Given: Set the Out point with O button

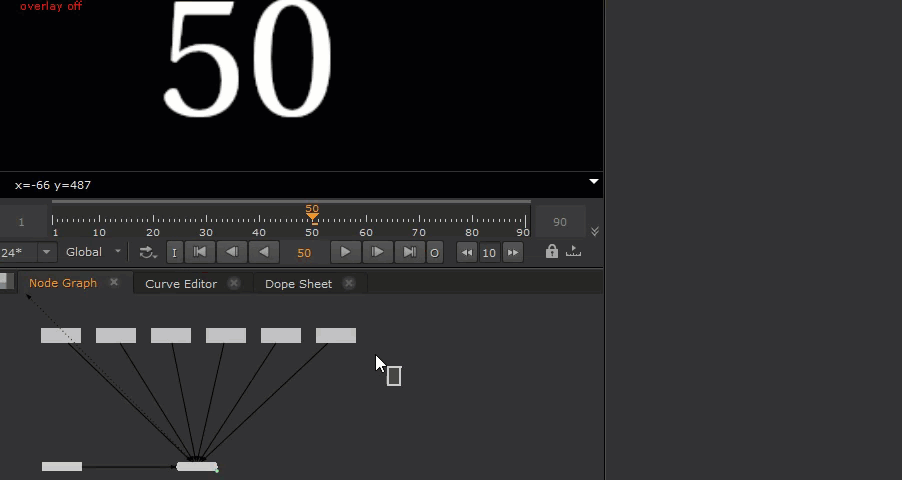Looking at the screenshot, I should [434, 253].
